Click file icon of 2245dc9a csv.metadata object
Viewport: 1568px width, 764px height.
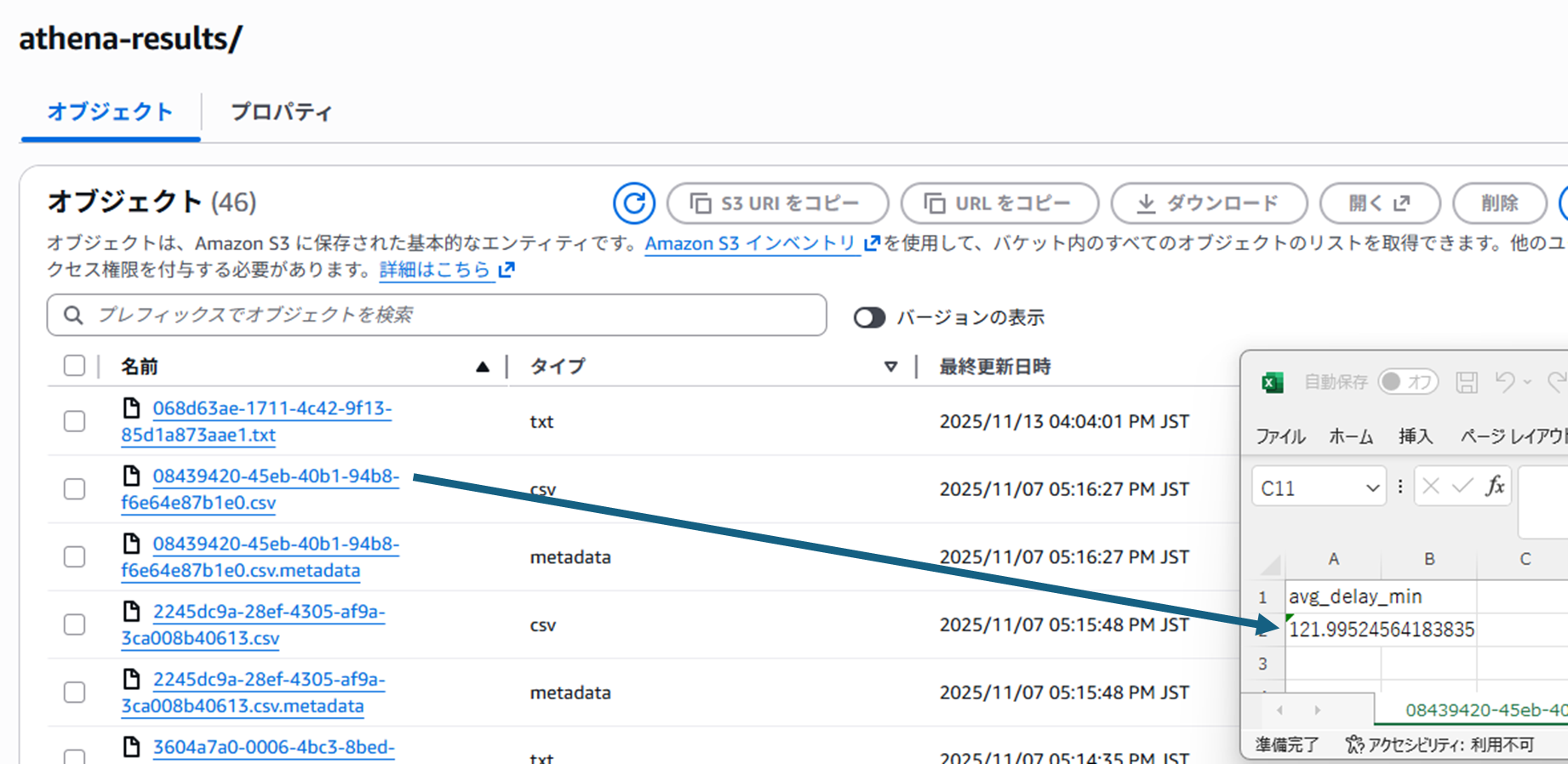(x=131, y=678)
